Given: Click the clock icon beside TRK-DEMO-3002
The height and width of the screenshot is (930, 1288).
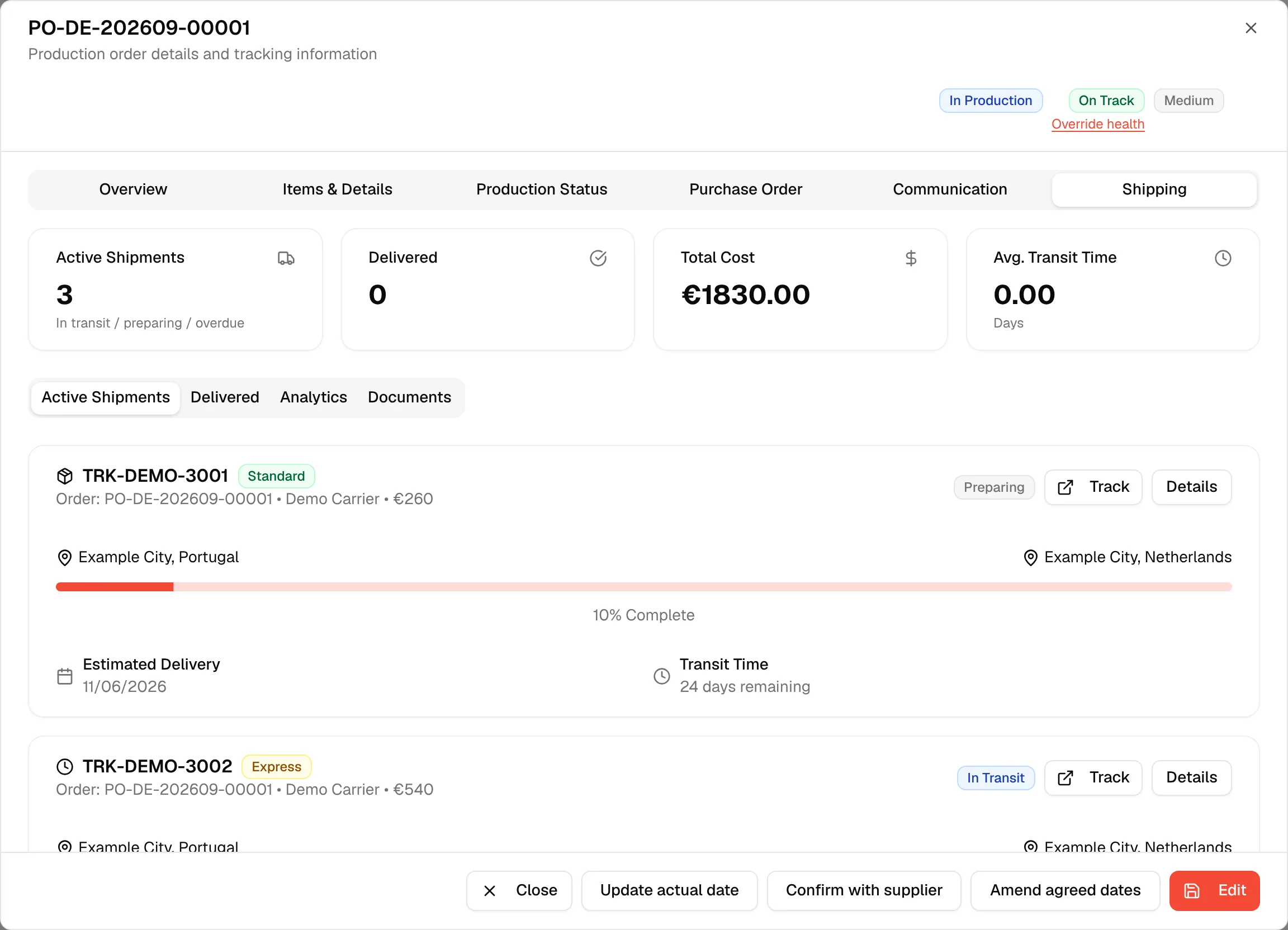Looking at the screenshot, I should tap(65, 766).
